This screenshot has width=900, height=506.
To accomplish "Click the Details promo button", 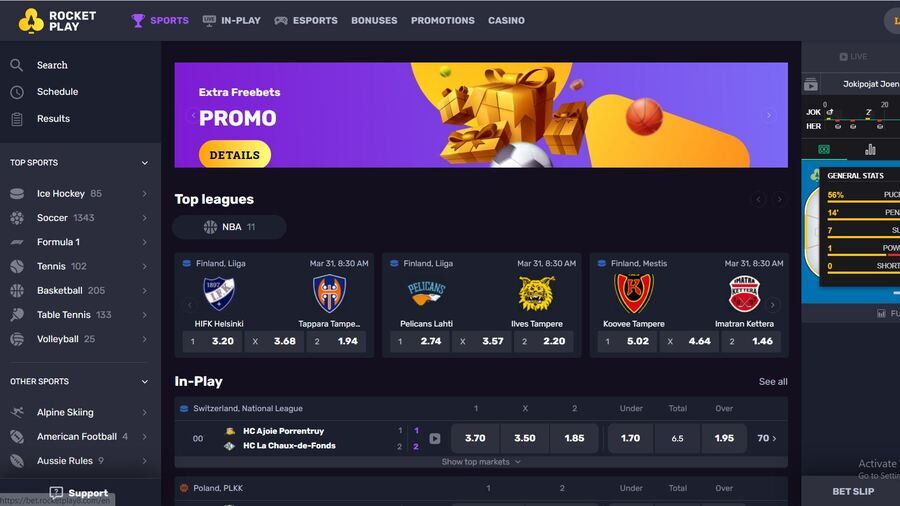I will (235, 154).
